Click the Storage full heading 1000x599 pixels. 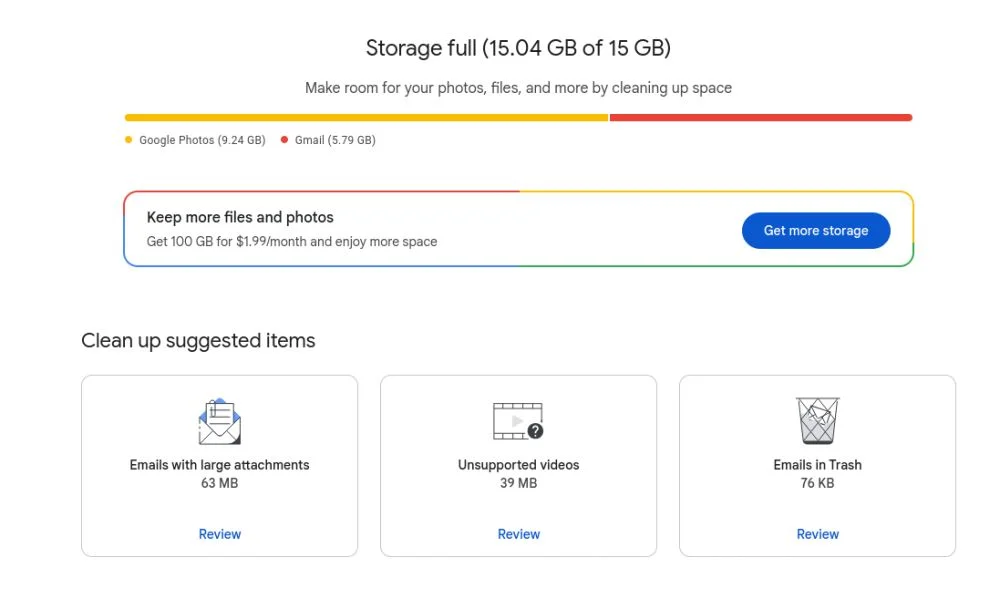coord(518,48)
